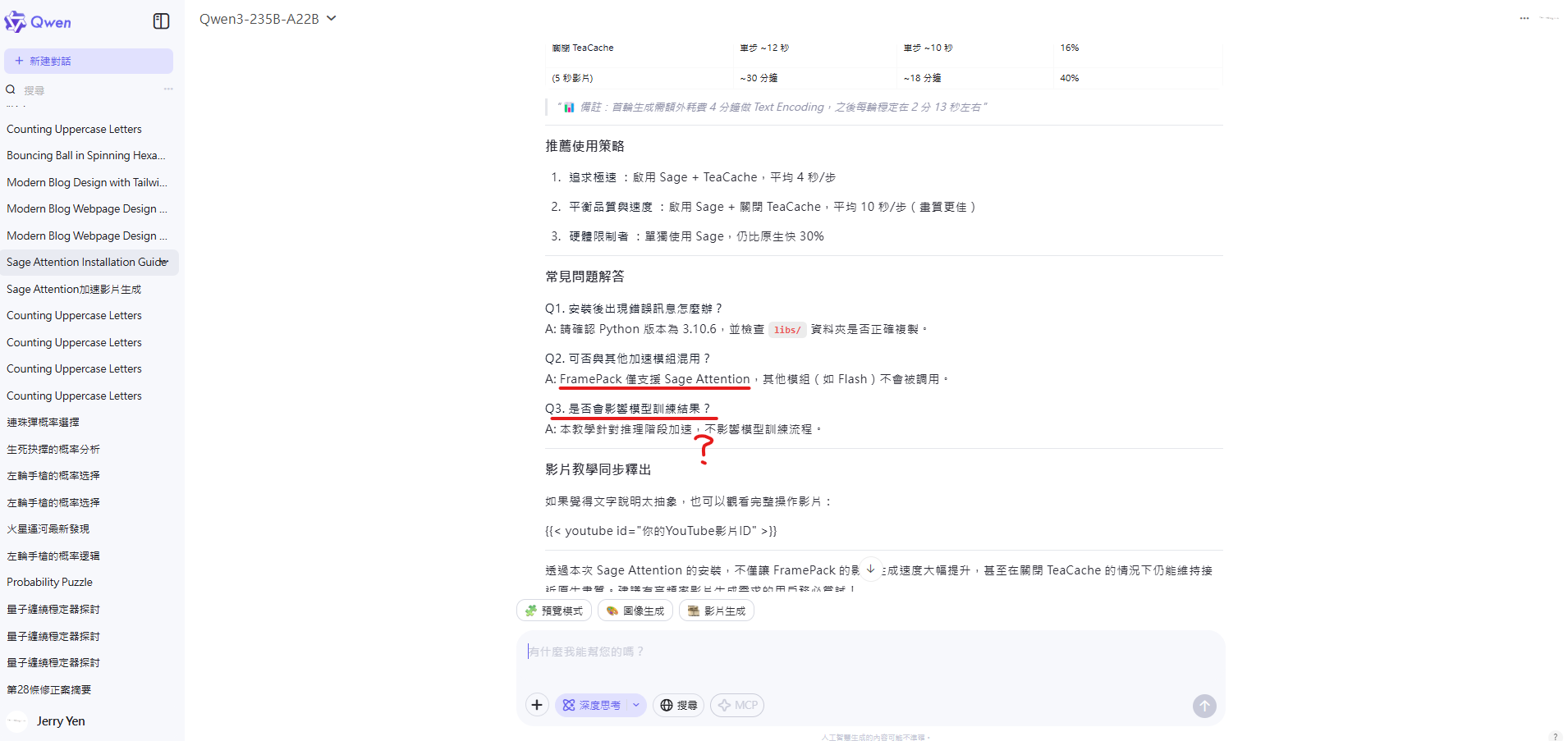Toggle deep thinking (深度思考) mode

point(592,705)
